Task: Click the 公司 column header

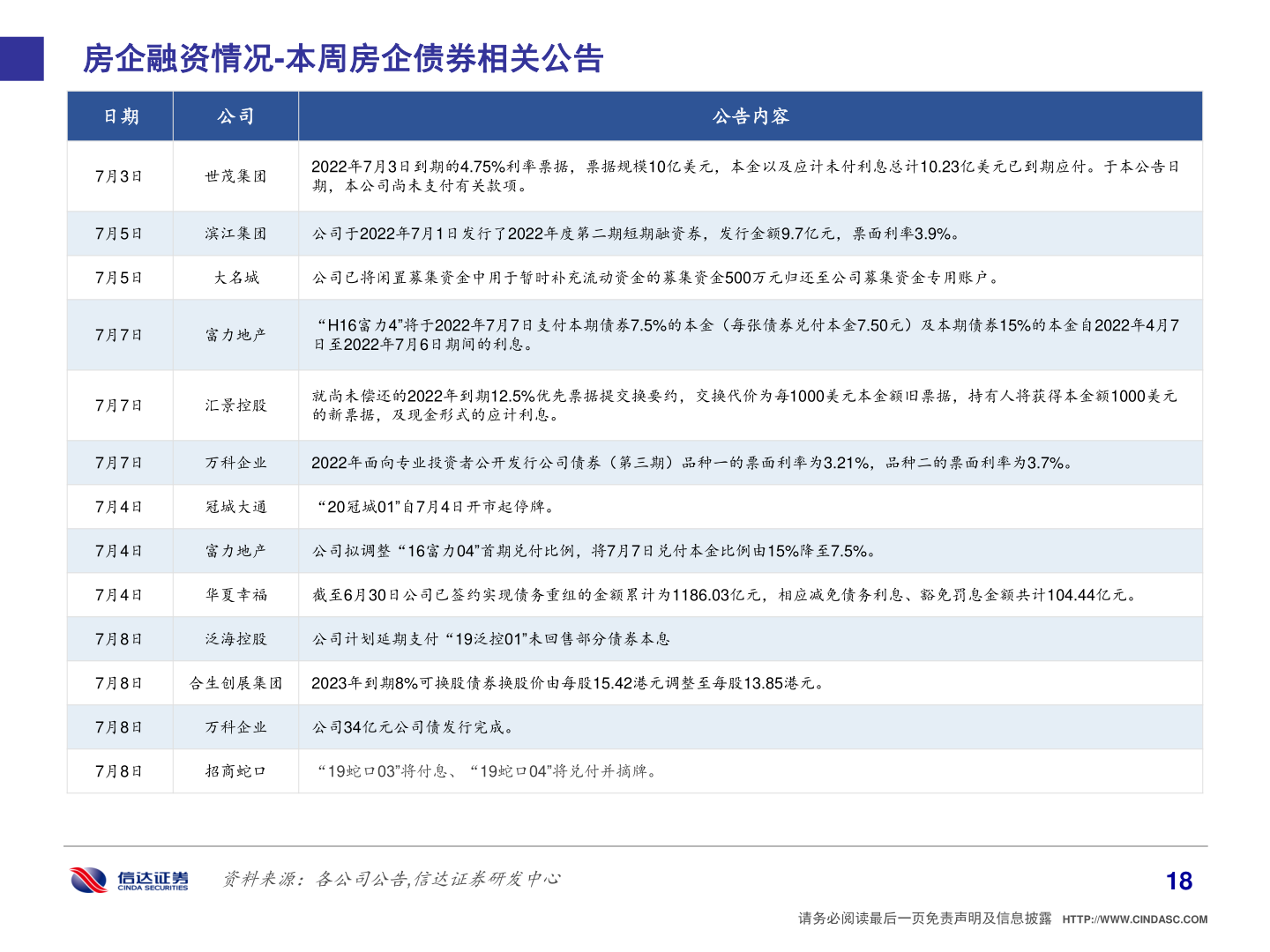Action: tap(235, 116)
